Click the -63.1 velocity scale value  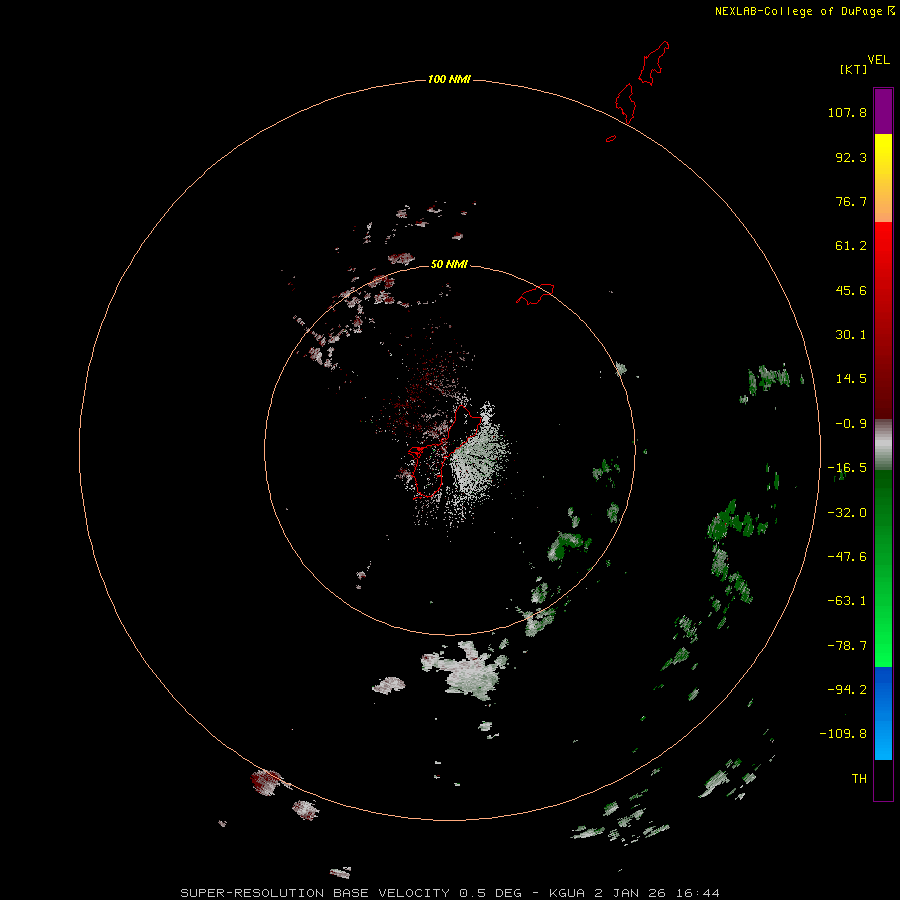[847, 601]
